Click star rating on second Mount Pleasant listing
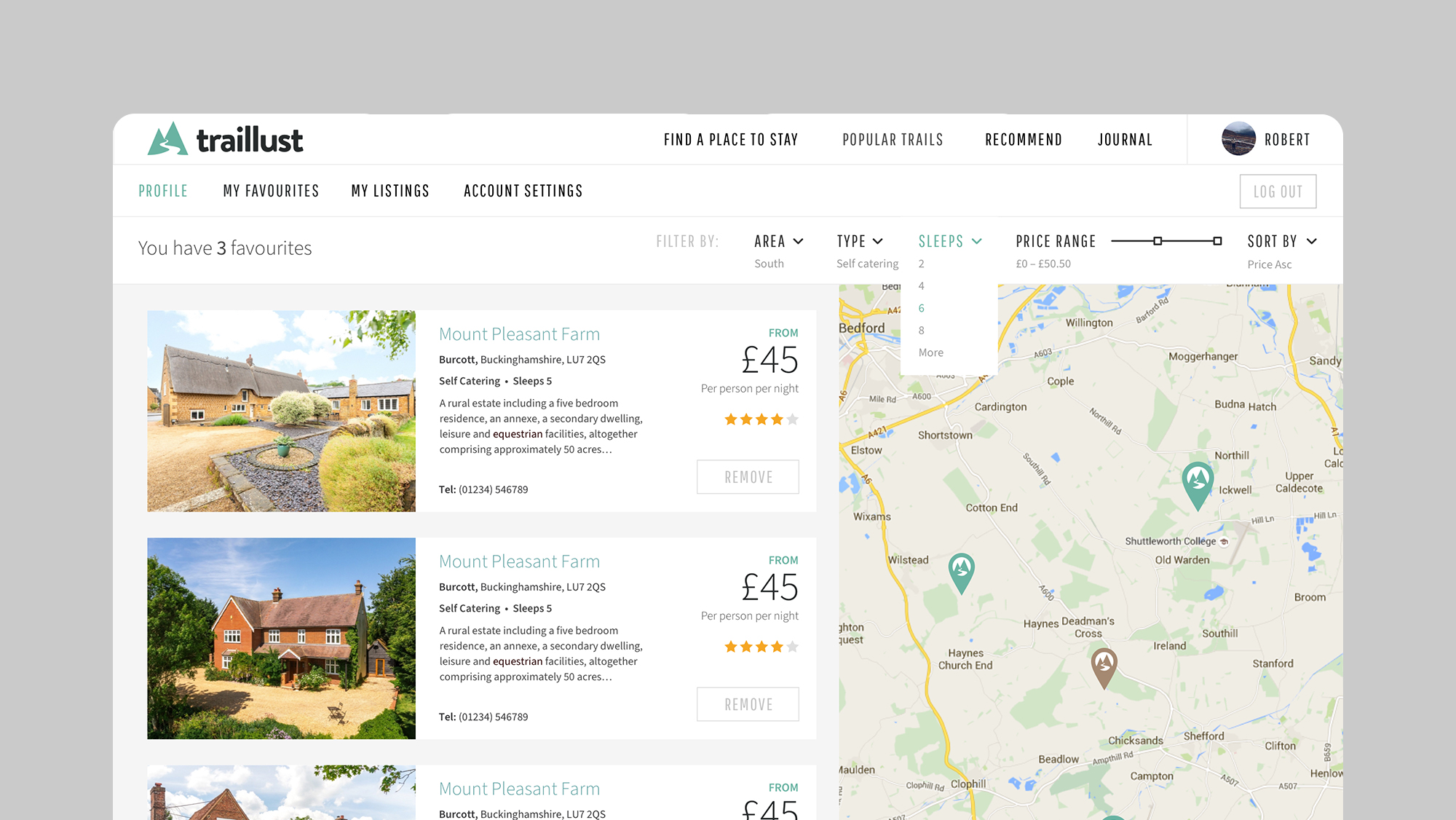Image resolution: width=1456 pixels, height=820 pixels. (x=761, y=647)
